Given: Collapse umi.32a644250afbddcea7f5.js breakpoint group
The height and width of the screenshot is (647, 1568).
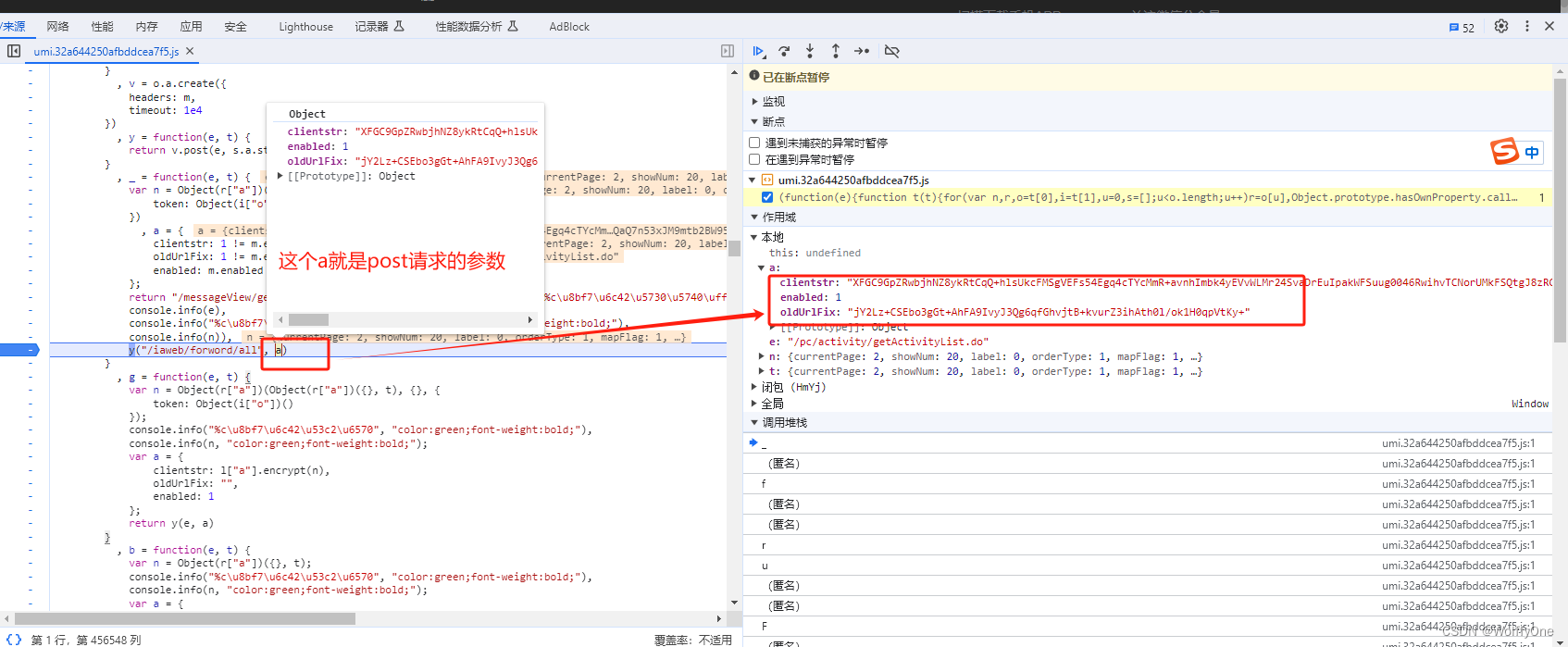Looking at the screenshot, I should pos(753,180).
